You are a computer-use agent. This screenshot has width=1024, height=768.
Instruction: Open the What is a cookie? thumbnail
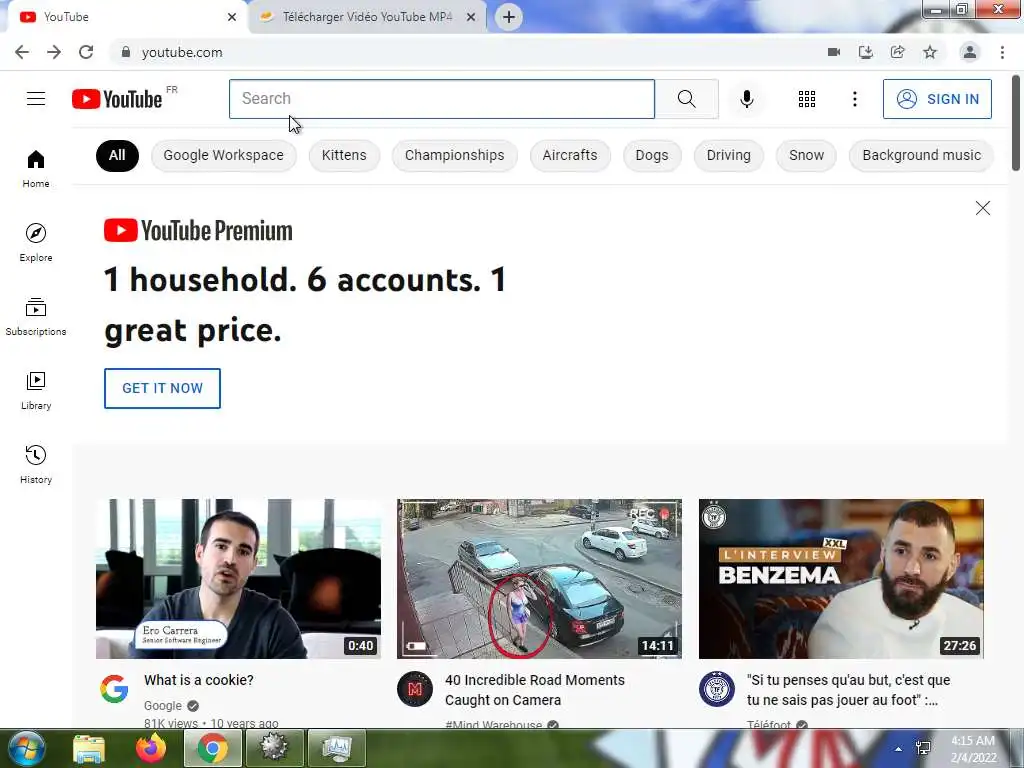click(x=238, y=579)
